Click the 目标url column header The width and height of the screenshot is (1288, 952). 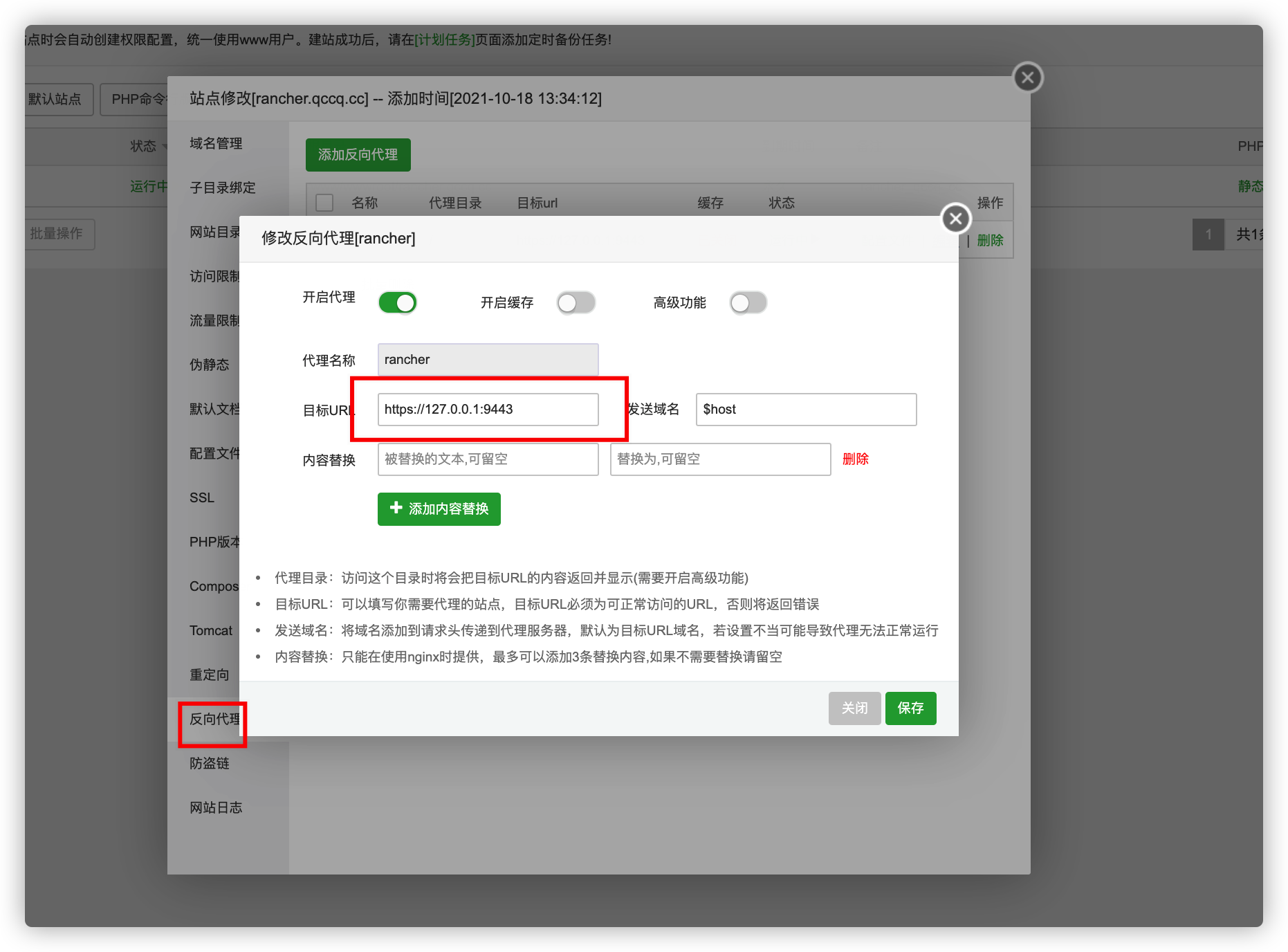(537, 203)
